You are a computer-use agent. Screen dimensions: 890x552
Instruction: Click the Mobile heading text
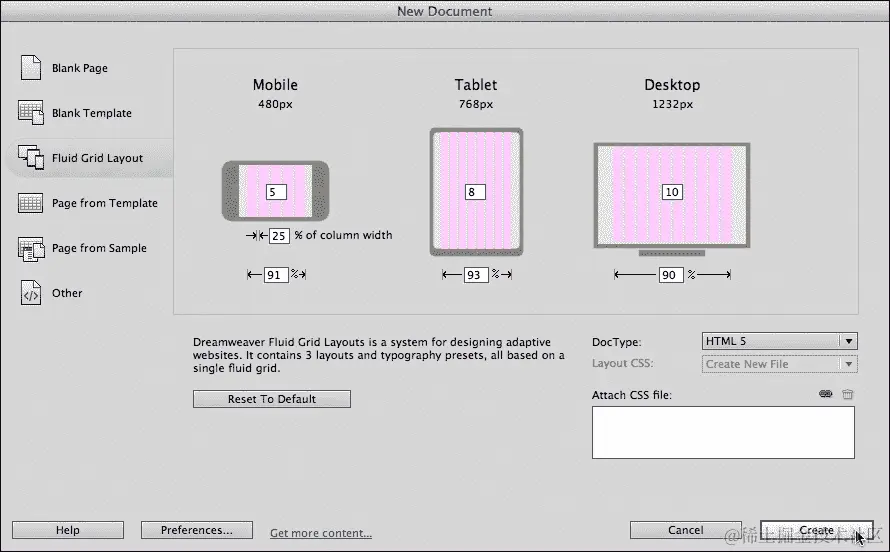pyautogui.click(x=275, y=85)
